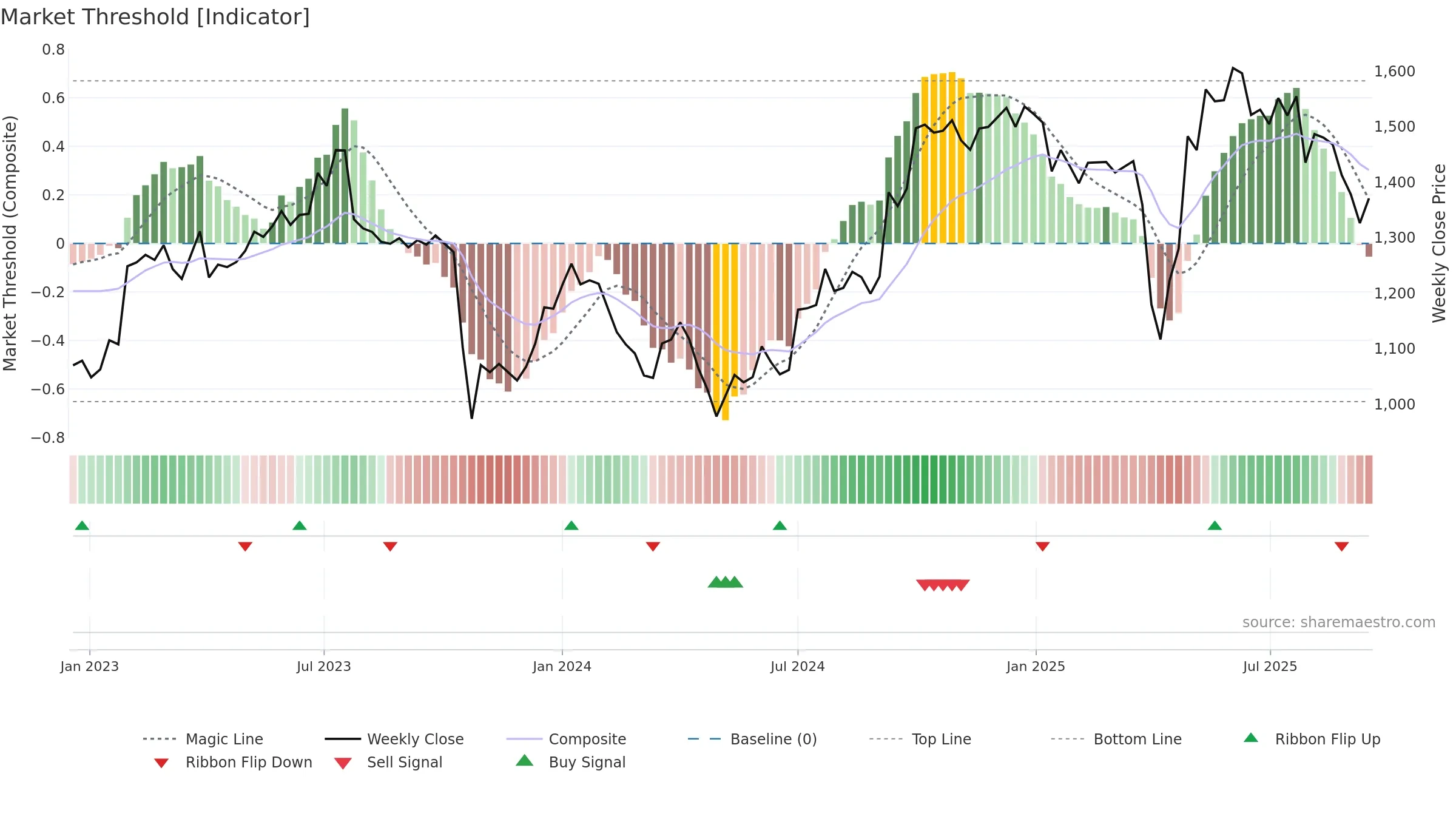Click the Jul 2025 x-axis label
Screen dimensions: 1456x819
pos(1270,666)
